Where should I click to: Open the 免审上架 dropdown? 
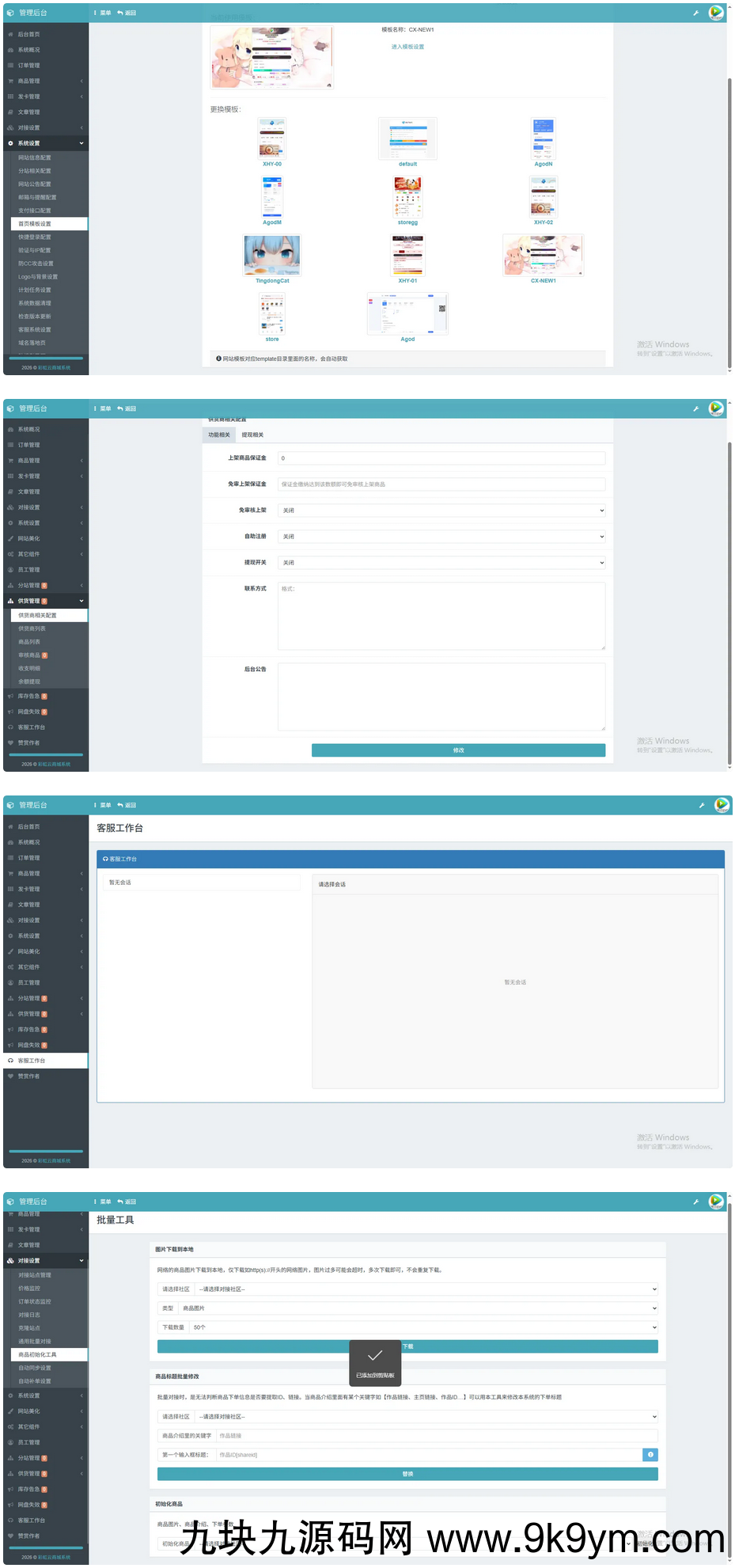pyautogui.click(x=441, y=511)
